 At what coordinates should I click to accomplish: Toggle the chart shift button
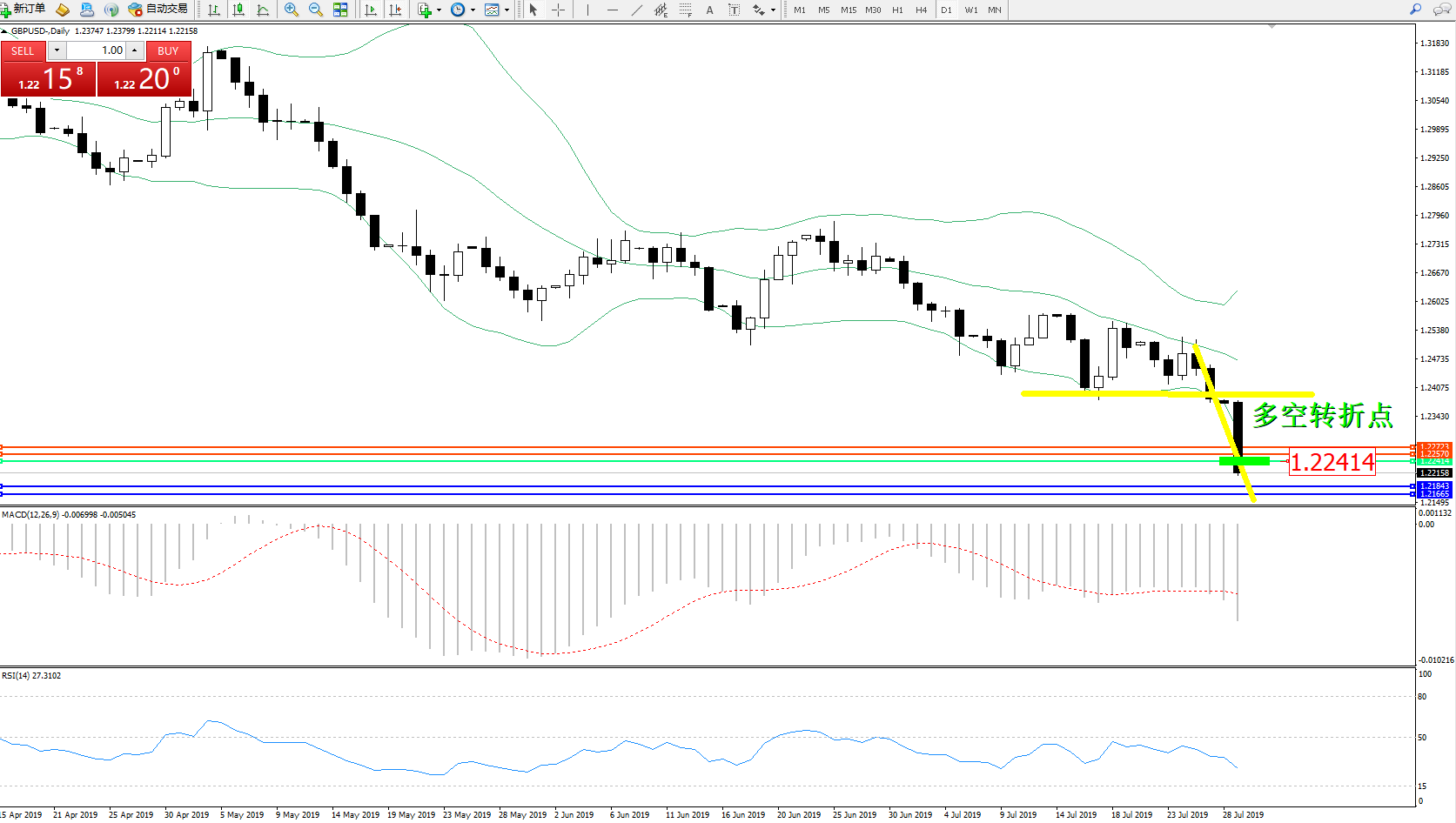(395, 10)
